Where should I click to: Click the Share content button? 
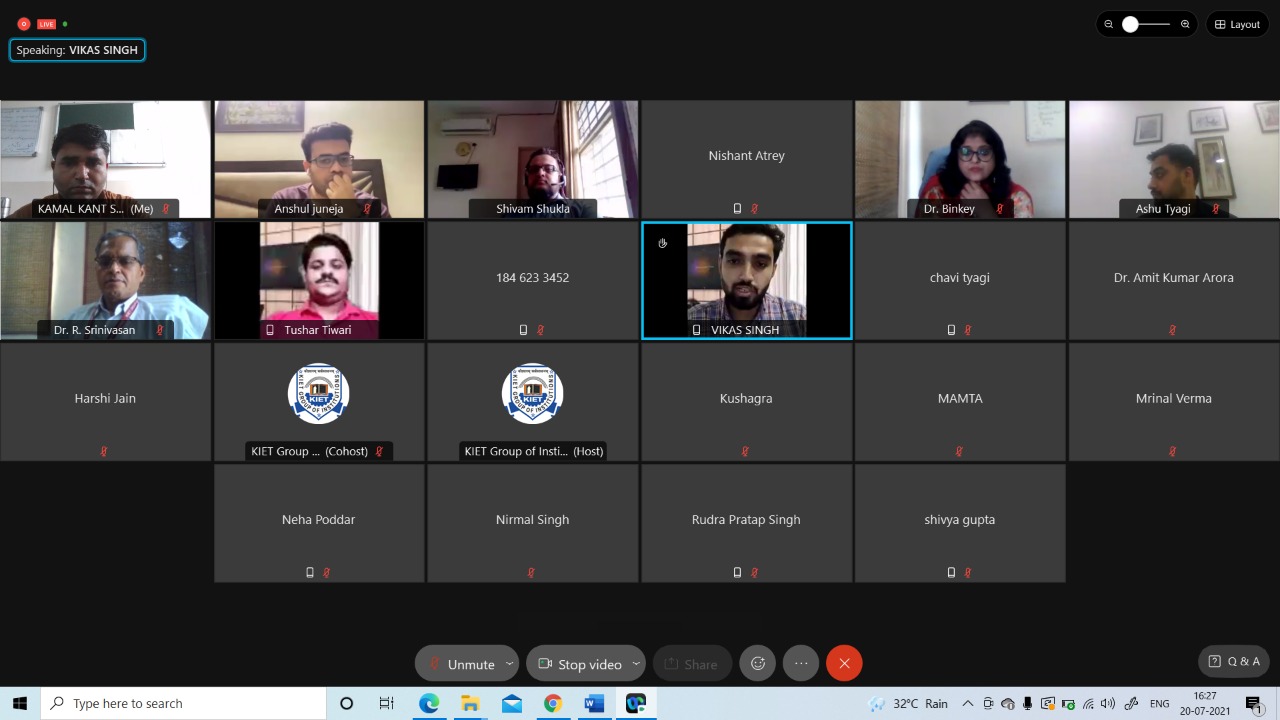coord(691,664)
